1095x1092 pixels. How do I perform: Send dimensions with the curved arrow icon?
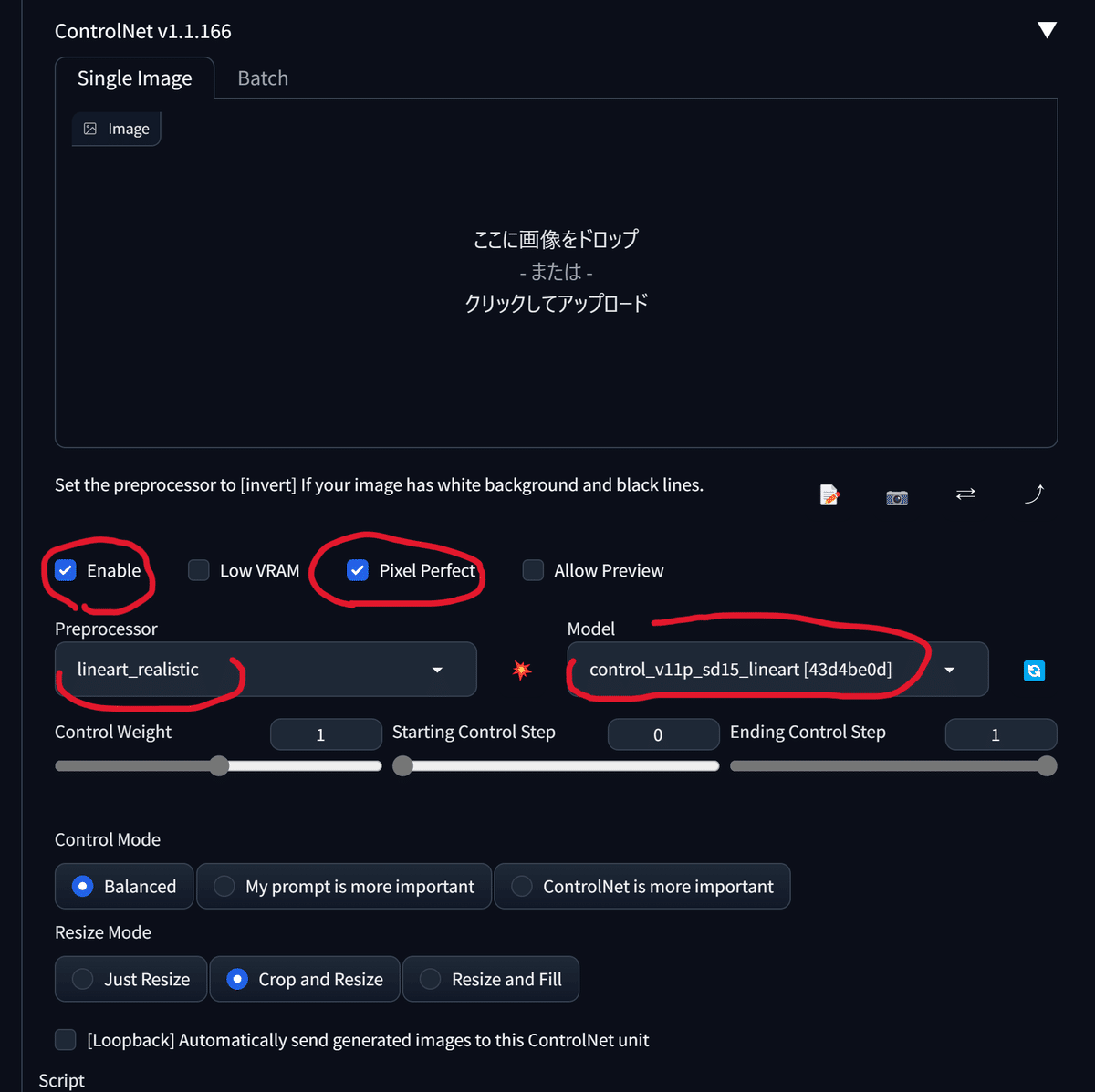coord(1034,494)
